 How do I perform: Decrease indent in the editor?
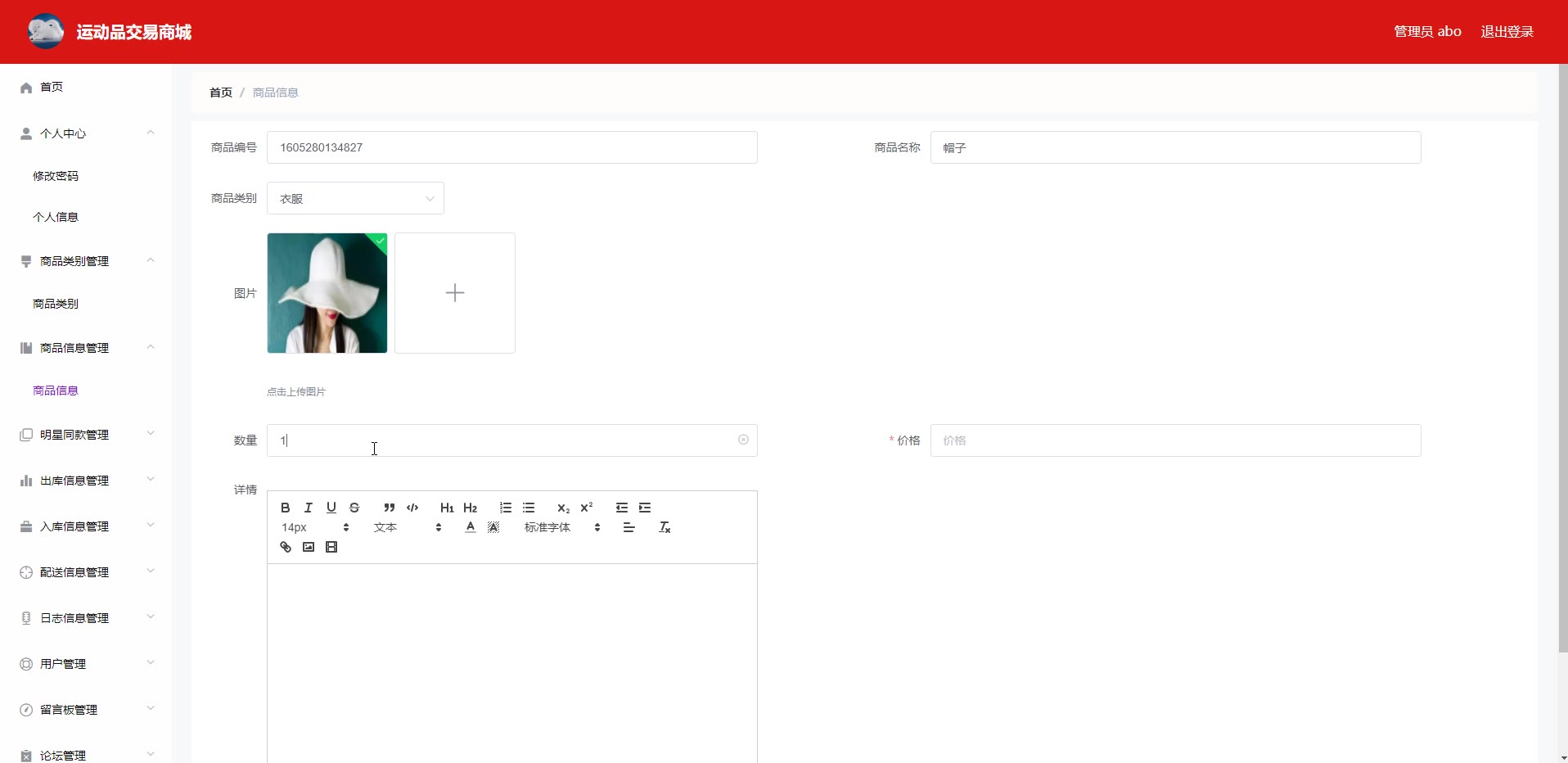622,508
